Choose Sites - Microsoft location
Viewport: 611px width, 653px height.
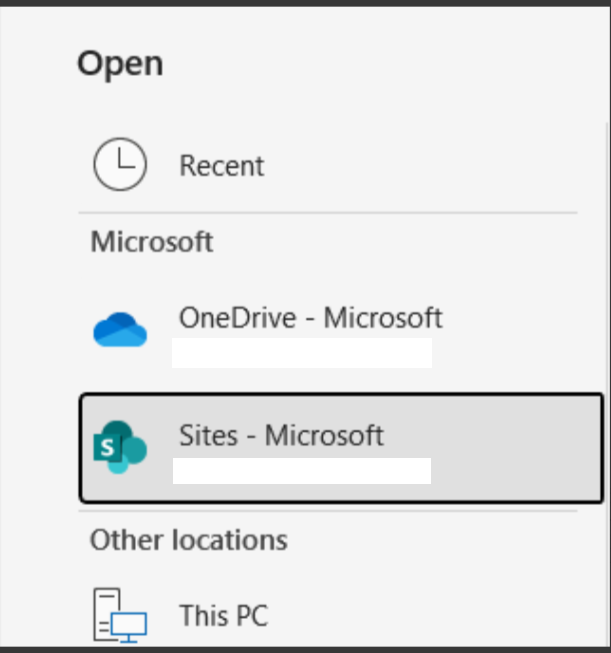341,448
